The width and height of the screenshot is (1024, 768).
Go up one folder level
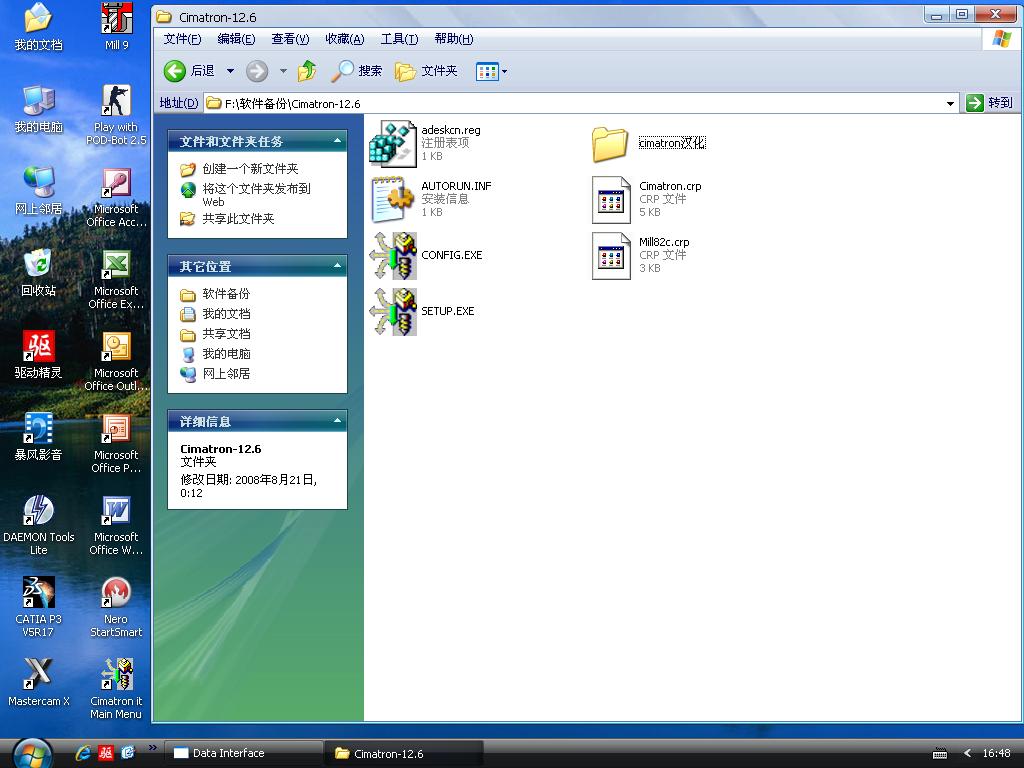tap(307, 71)
